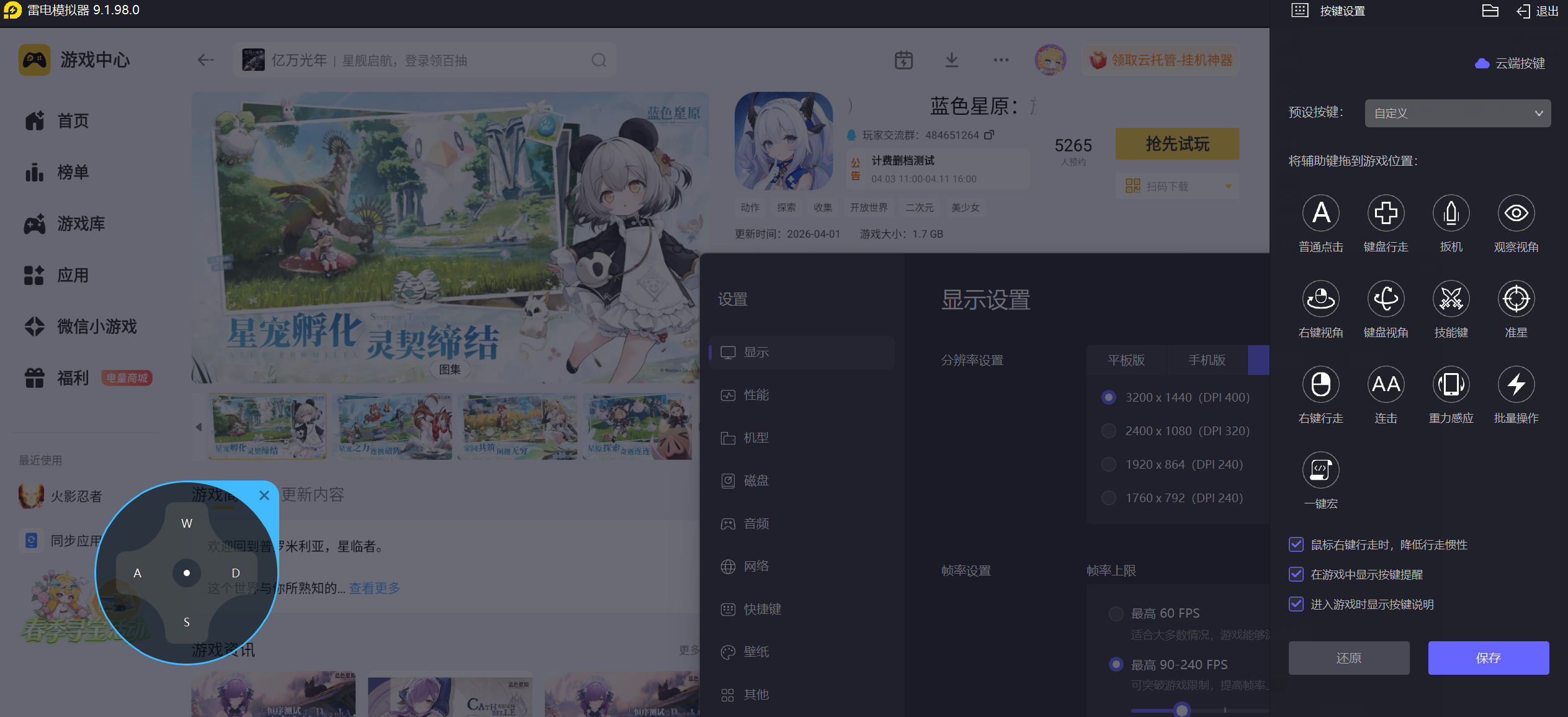Screen dimensions: 1568x717
Task: Expand the 扫码下载 dropdown arrow
Action: [1228, 186]
